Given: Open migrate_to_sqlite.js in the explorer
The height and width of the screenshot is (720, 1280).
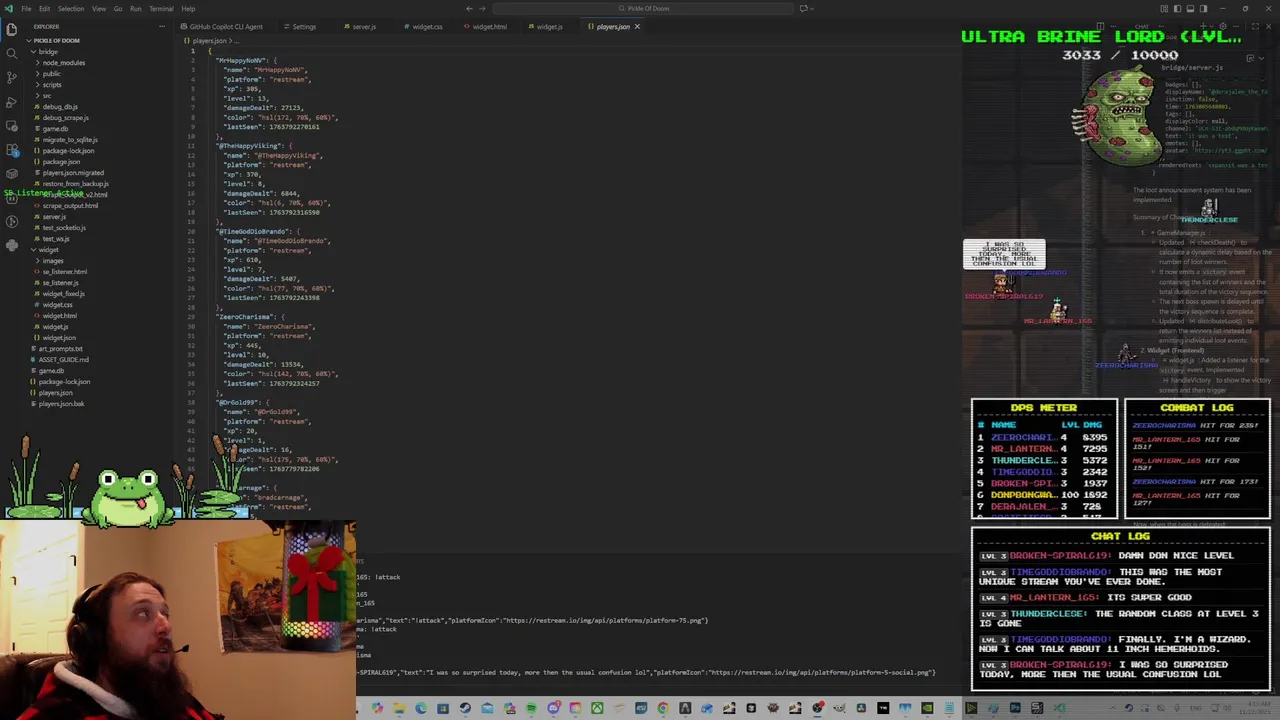Looking at the screenshot, I should coord(70,139).
